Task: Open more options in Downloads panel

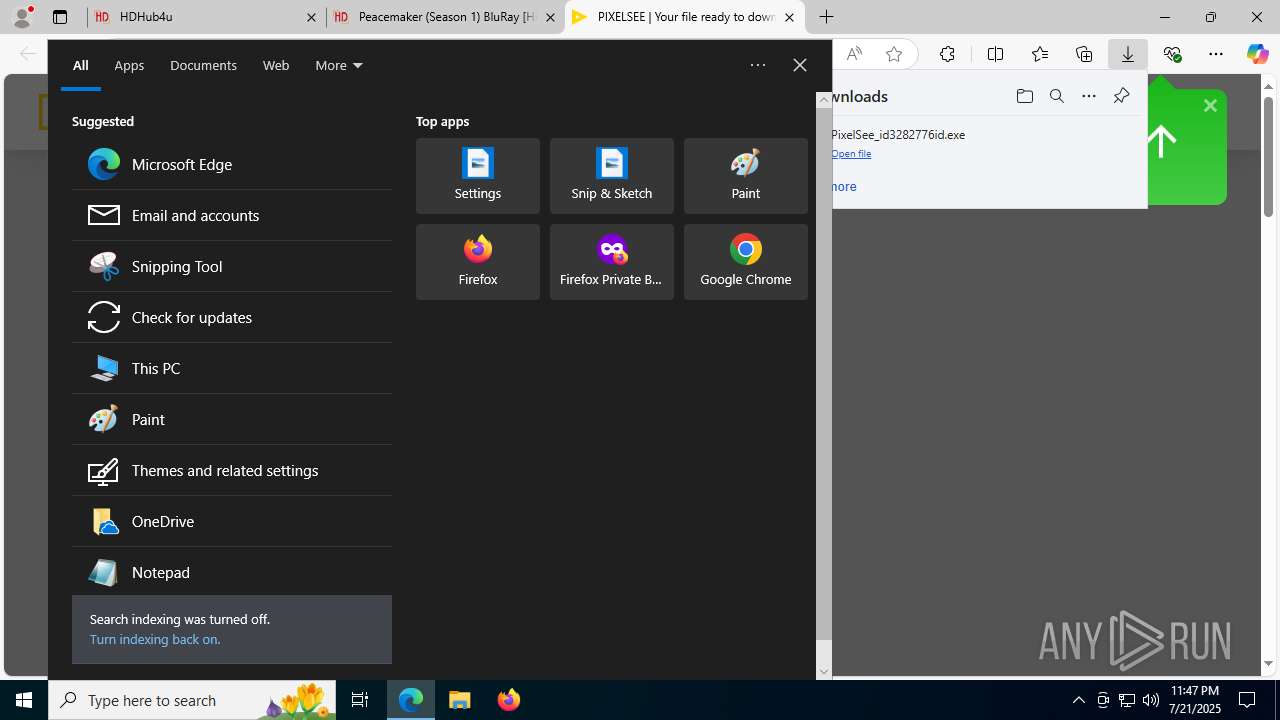Action: (1089, 96)
